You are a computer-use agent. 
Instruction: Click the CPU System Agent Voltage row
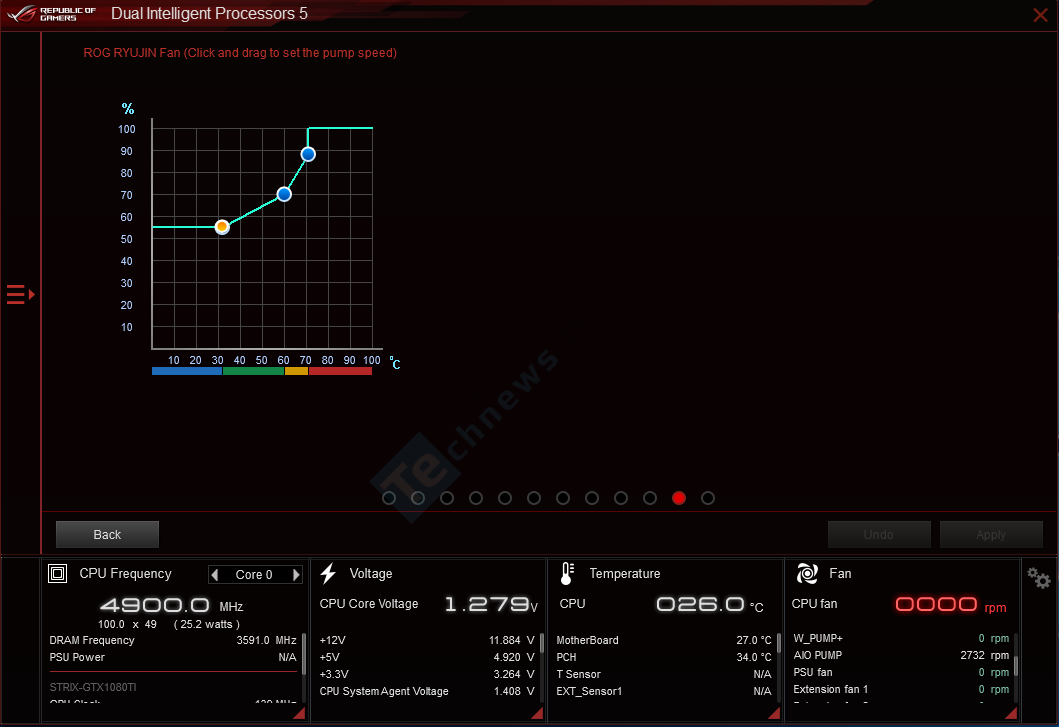click(427, 691)
